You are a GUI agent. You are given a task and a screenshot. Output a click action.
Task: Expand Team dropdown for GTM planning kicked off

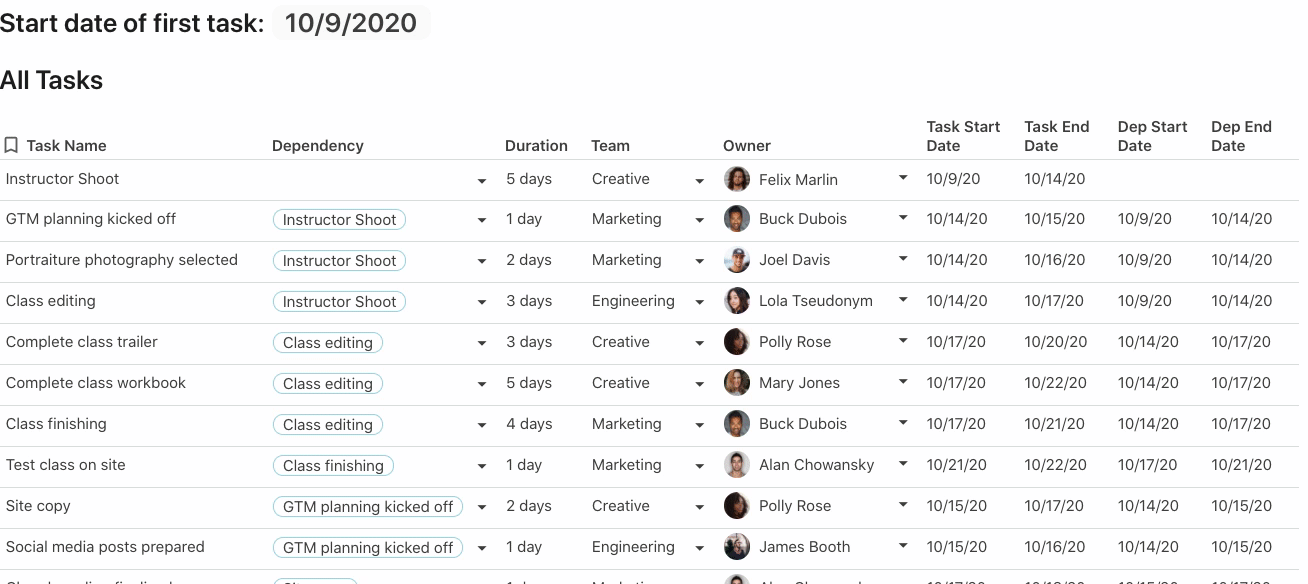pyautogui.click(x=700, y=221)
